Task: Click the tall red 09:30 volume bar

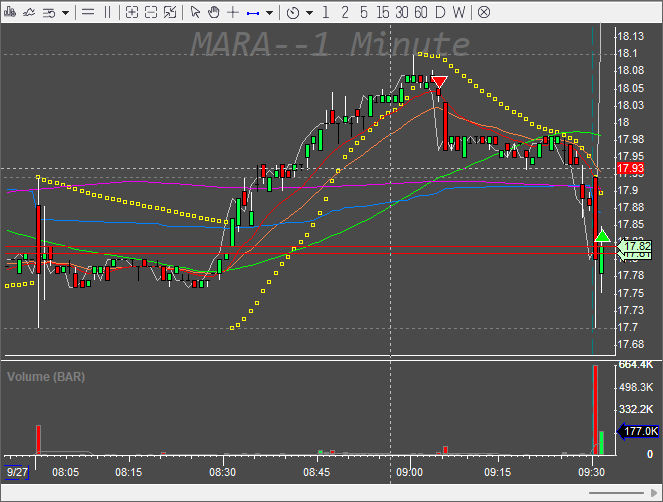Action: [x=595, y=410]
